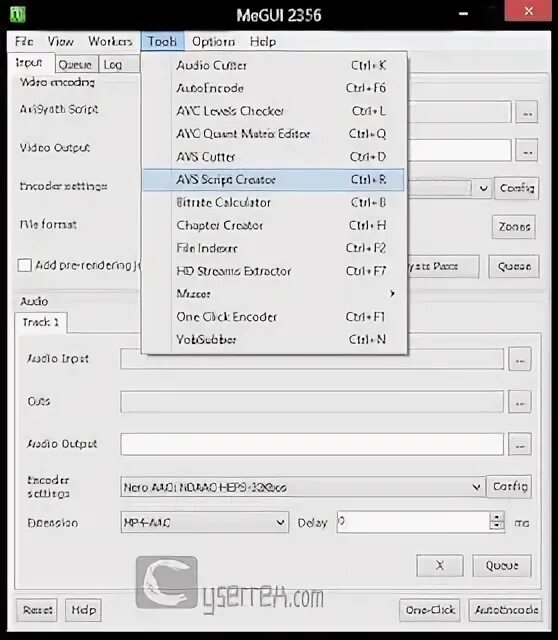Choose VobSubber menu entry

point(273,340)
